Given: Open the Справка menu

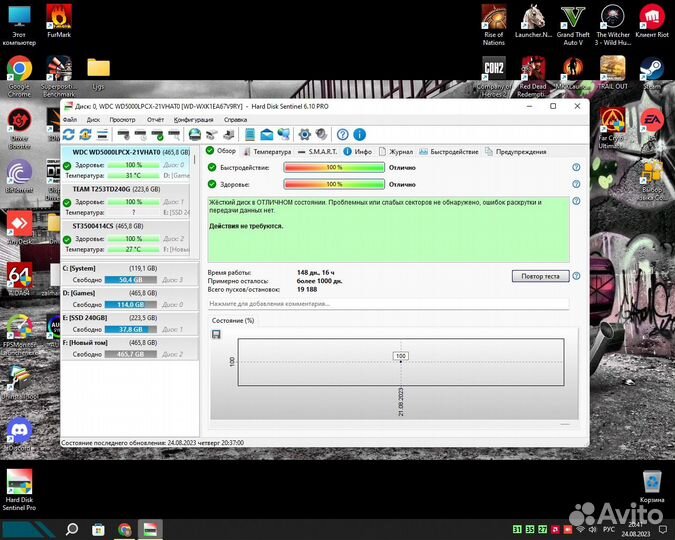Looking at the screenshot, I should click(x=235, y=120).
